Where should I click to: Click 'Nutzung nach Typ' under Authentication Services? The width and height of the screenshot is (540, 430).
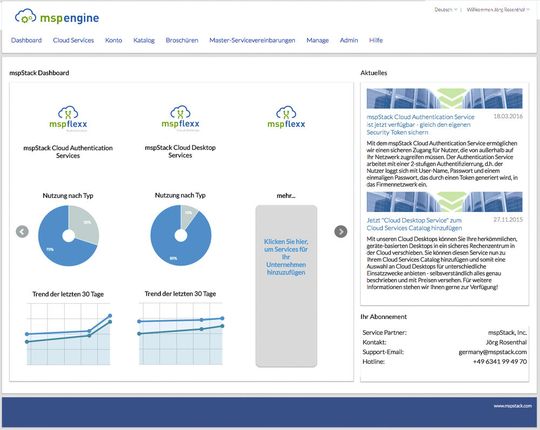pos(68,196)
